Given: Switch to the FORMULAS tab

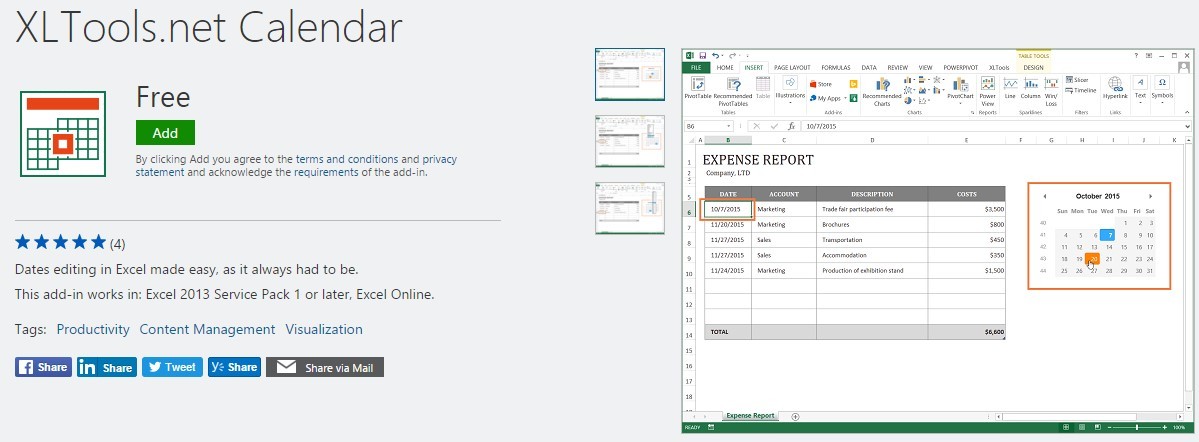Looking at the screenshot, I should click(836, 67).
